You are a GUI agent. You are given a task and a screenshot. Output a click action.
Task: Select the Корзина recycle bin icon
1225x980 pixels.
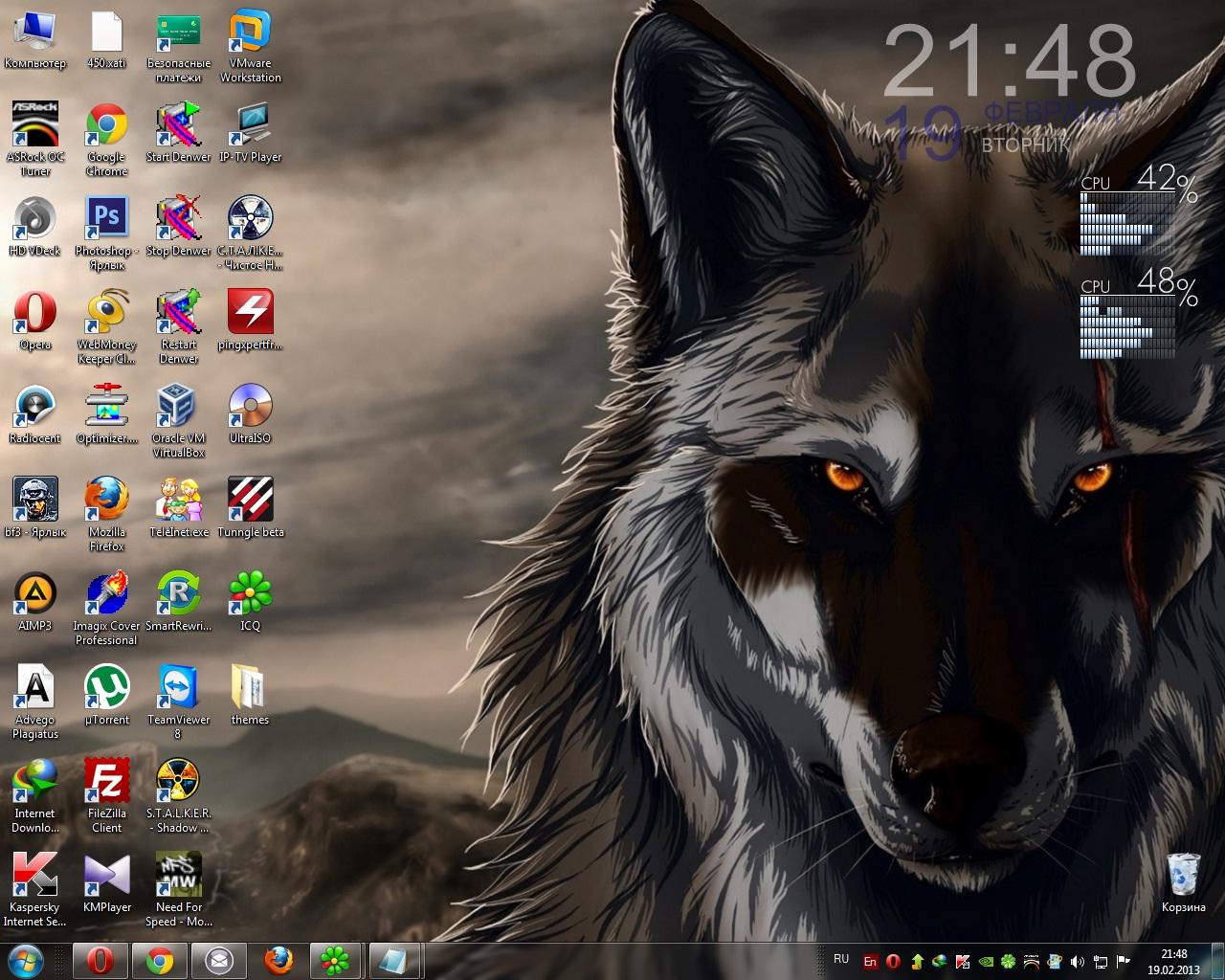(1183, 876)
